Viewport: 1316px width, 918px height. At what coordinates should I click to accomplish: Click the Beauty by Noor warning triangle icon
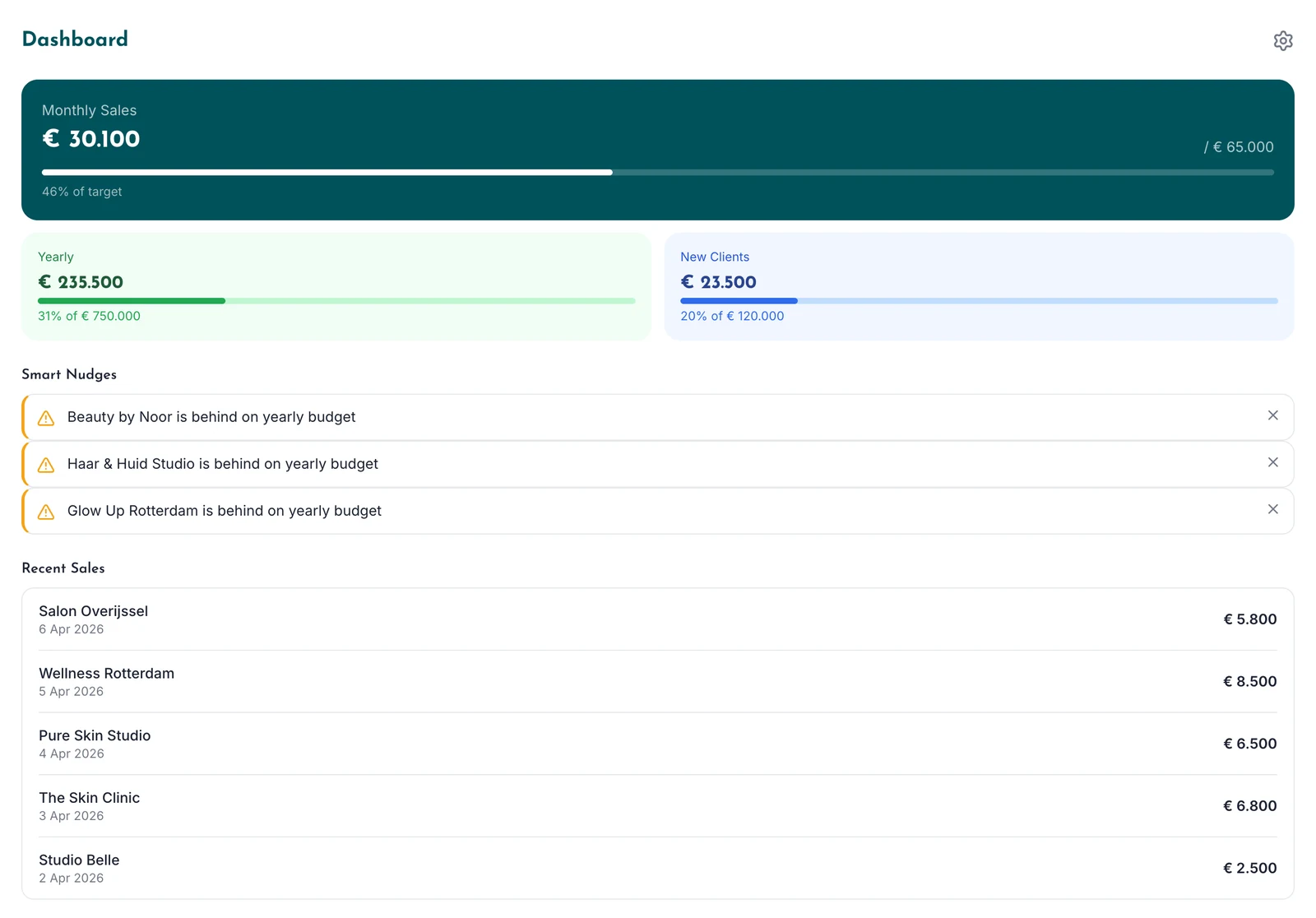coord(46,418)
